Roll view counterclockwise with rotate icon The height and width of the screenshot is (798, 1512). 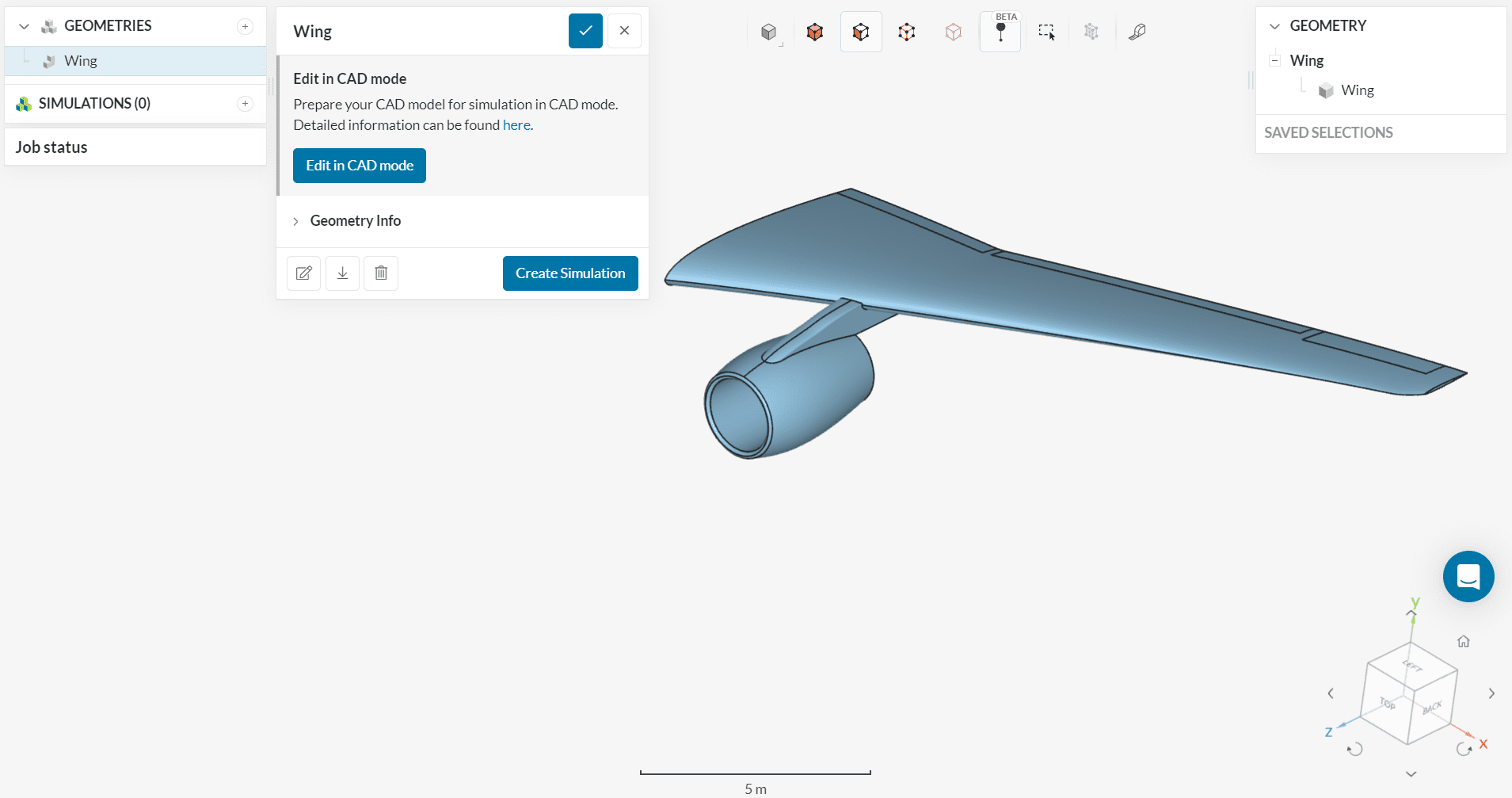click(x=1355, y=749)
